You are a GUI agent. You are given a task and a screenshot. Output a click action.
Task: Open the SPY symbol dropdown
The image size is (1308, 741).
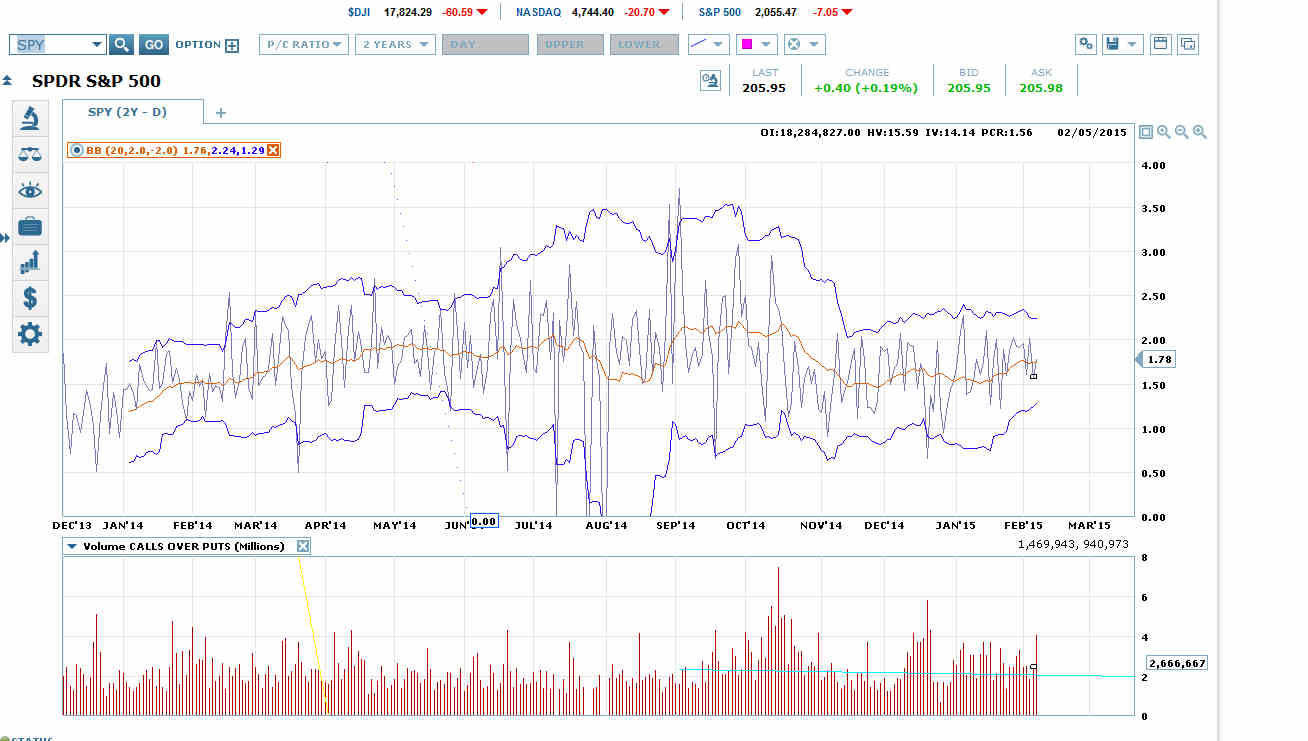click(x=97, y=44)
